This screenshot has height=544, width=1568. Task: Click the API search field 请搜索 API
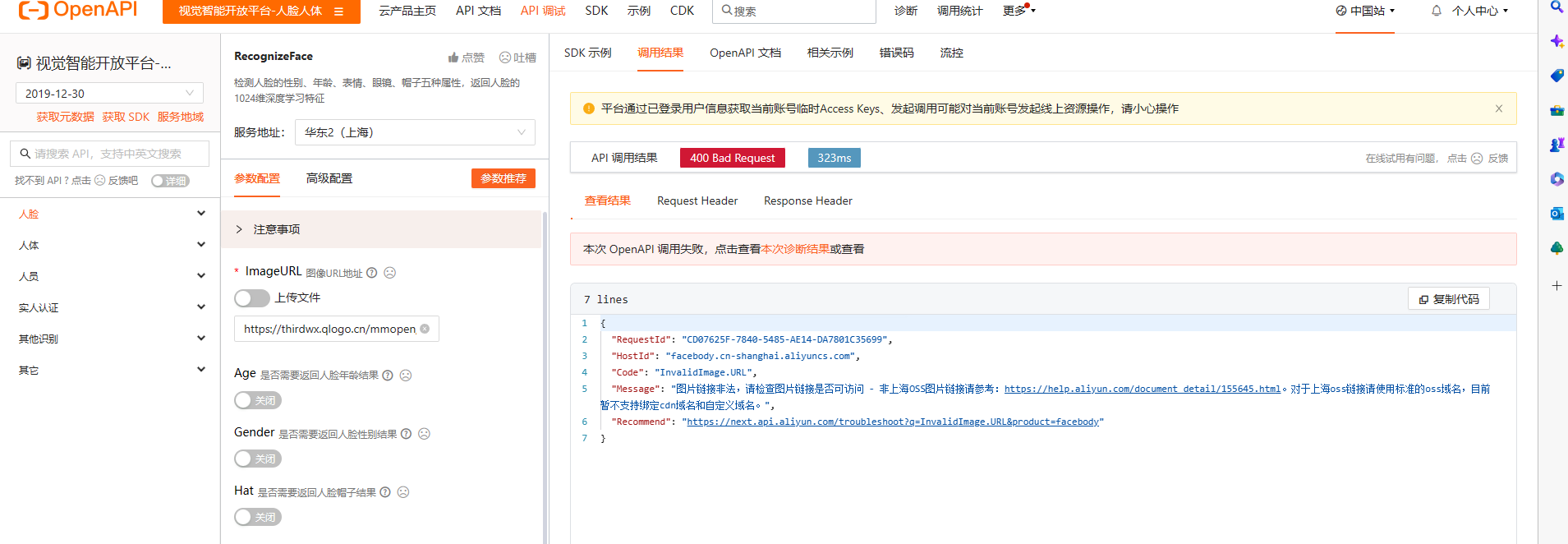(x=109, y=154)
